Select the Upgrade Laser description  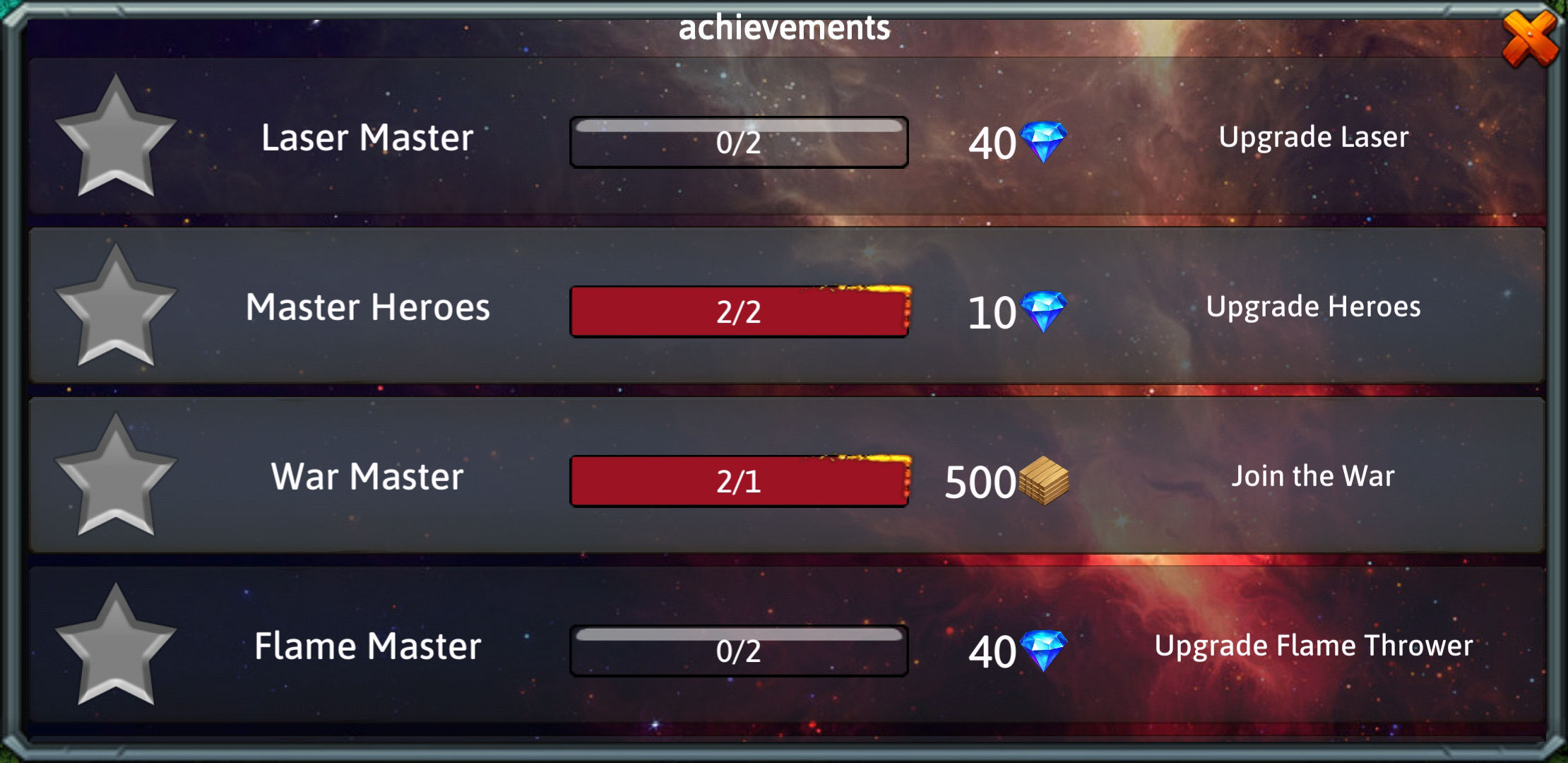(x=1314, y=138)
